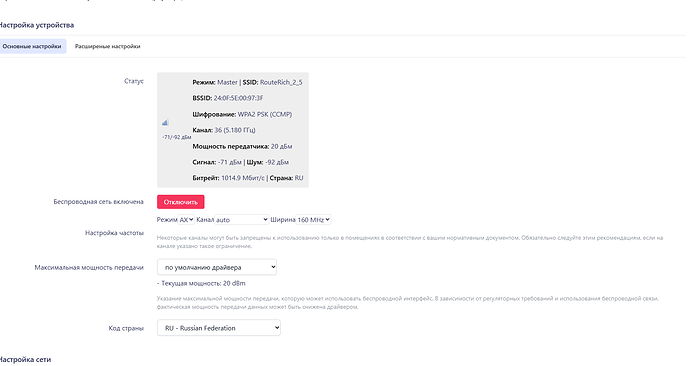The image size is (690, 366).
Task: Click the RouteRich_2_5 SSID value
Action: coord(281,82)
